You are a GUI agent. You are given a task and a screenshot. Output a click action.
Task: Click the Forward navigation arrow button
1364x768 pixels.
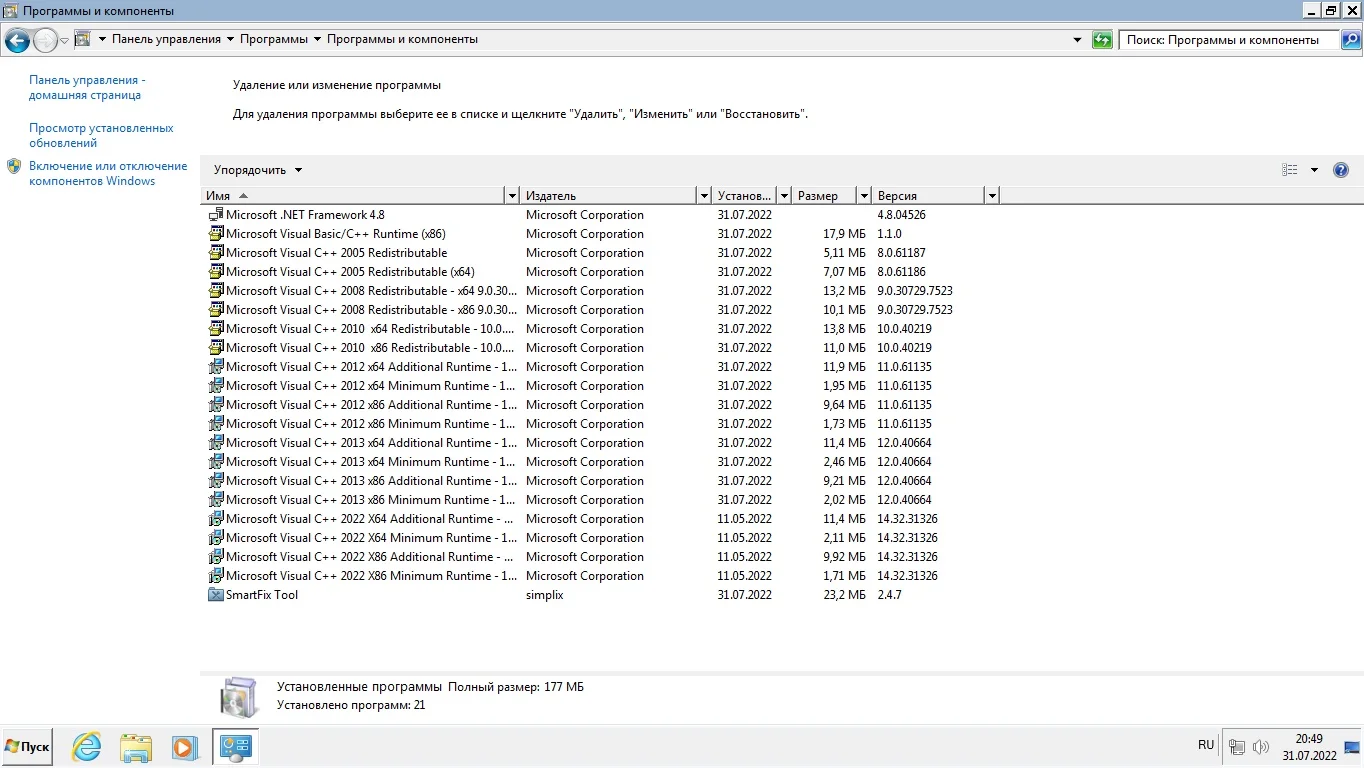(45, 40)
